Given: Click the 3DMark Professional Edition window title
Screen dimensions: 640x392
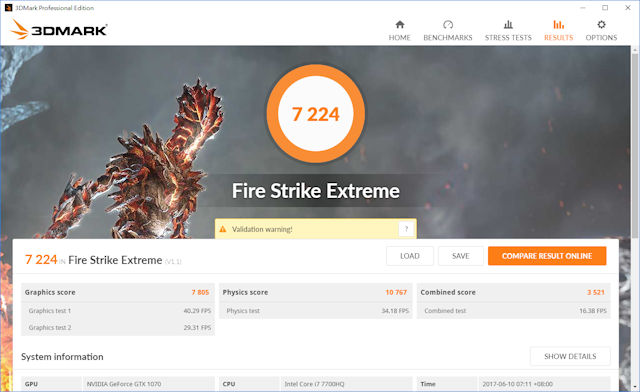Looking at the screenshot, I should click(x=55, y=8).
